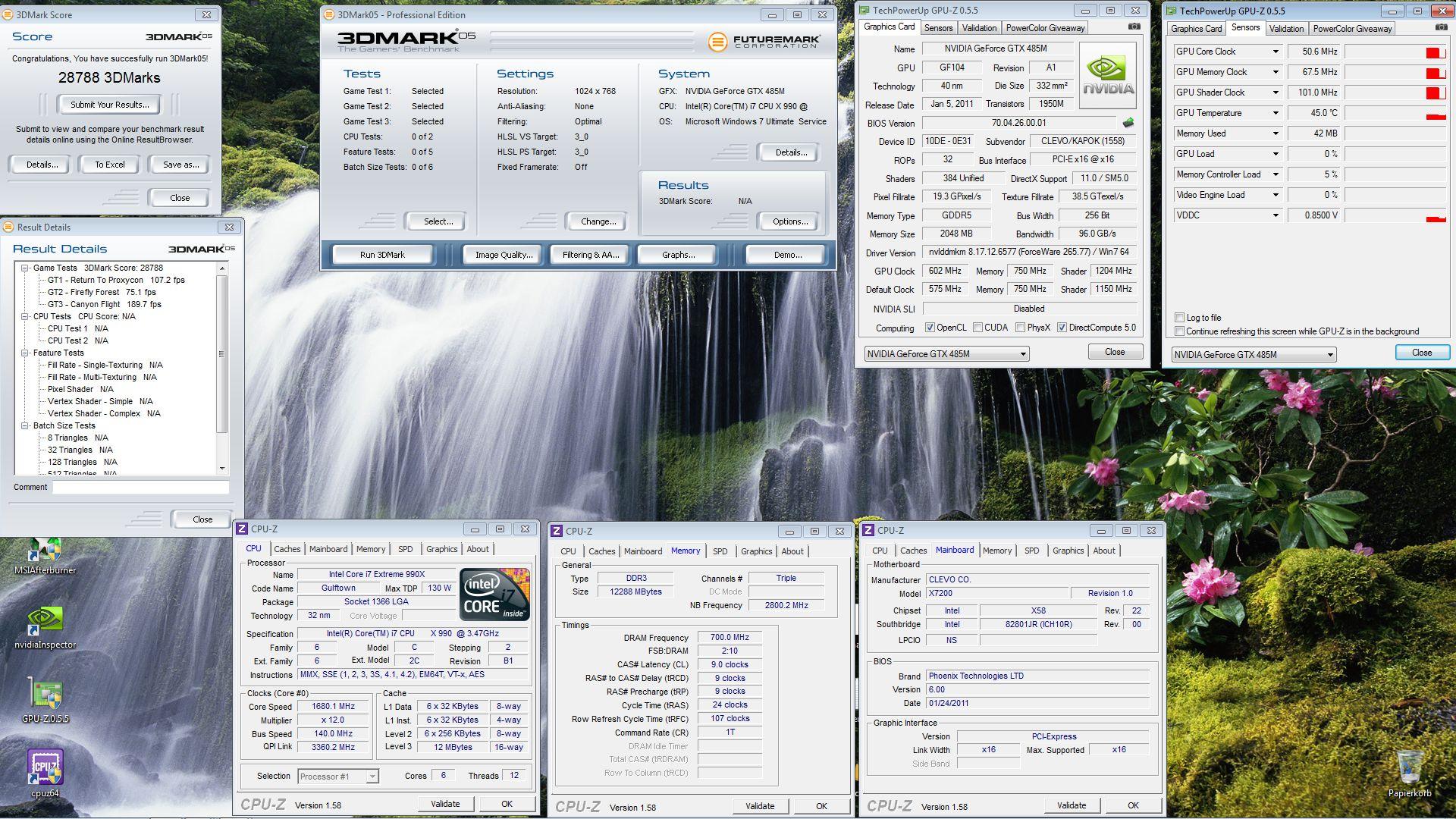Screen dimensions: 1456x819
Task: Click the camera screenshot icon in left GPU-Z window
Action: coord(1134,27)
